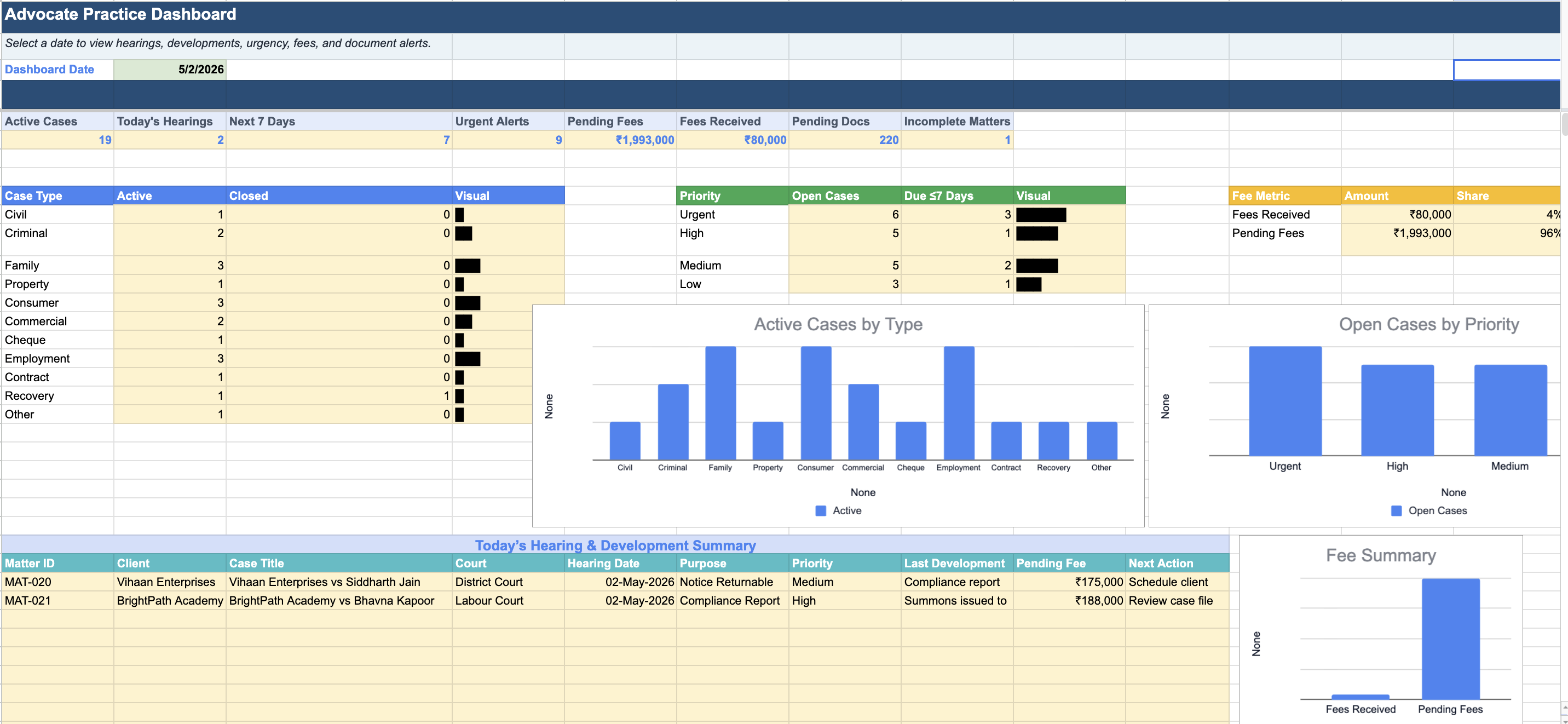Image resolution: width=1568 pixels, height=724 pixels.
Task: Click the Matter ID column header
Action: 57,564
